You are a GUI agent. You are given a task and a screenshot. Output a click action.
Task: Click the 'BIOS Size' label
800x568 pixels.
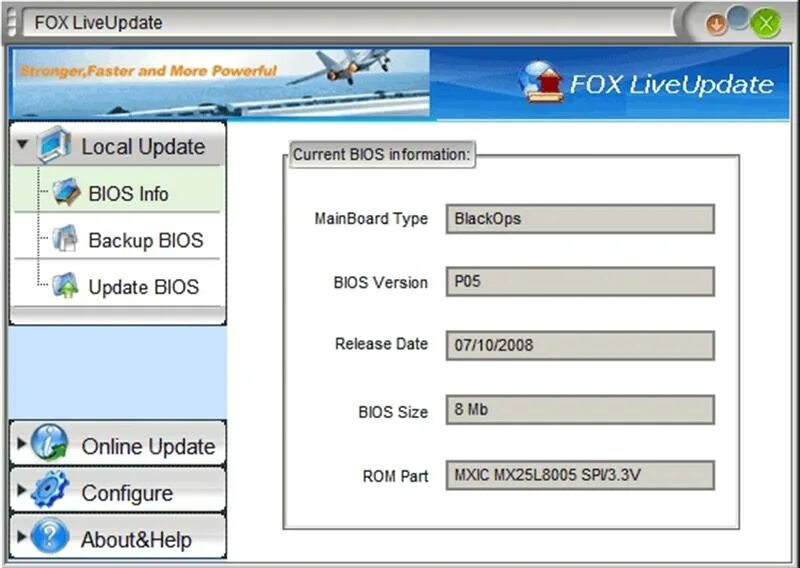[x=393, y=412]
